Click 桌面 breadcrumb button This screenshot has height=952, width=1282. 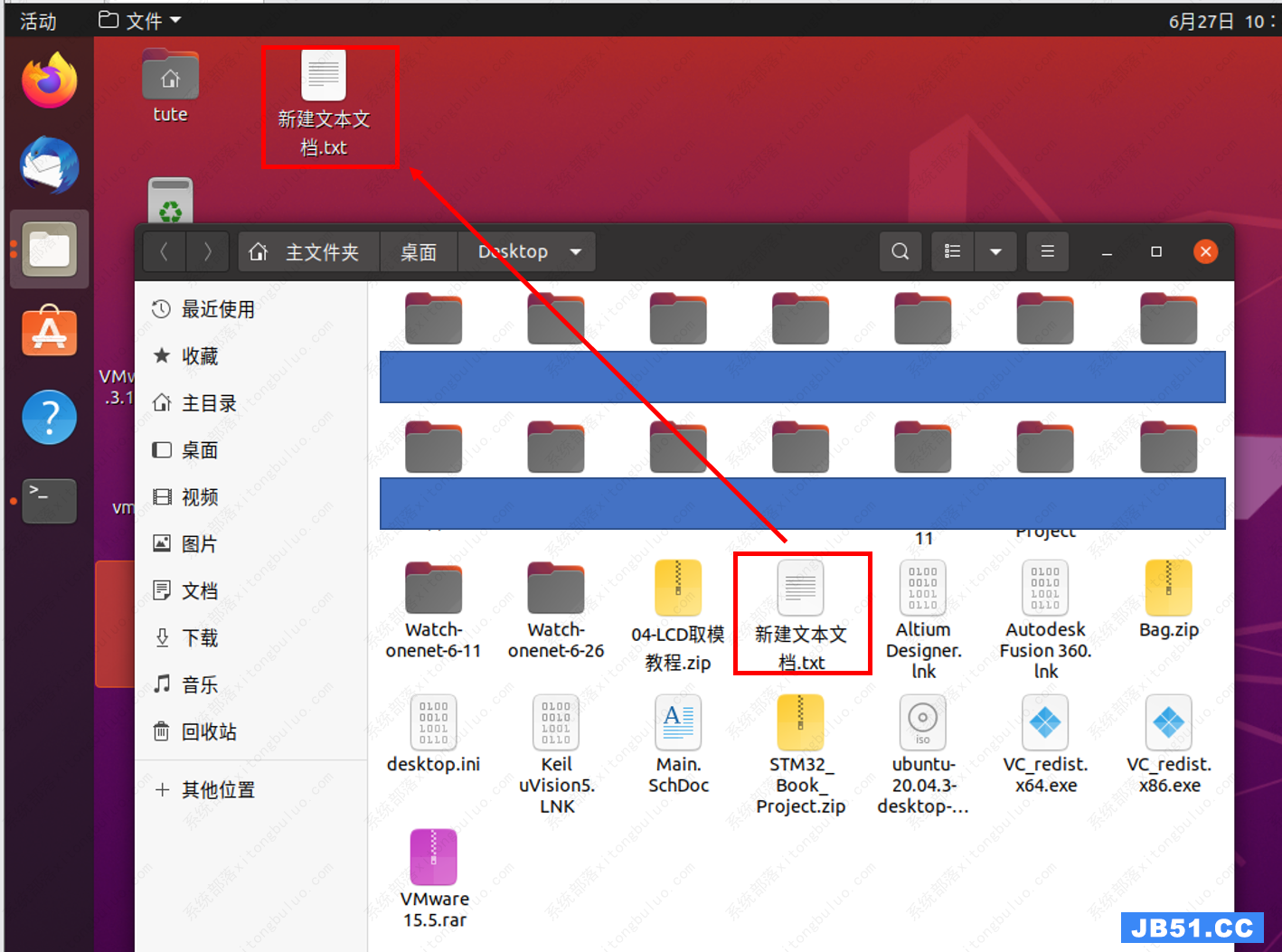click(418, 251)
